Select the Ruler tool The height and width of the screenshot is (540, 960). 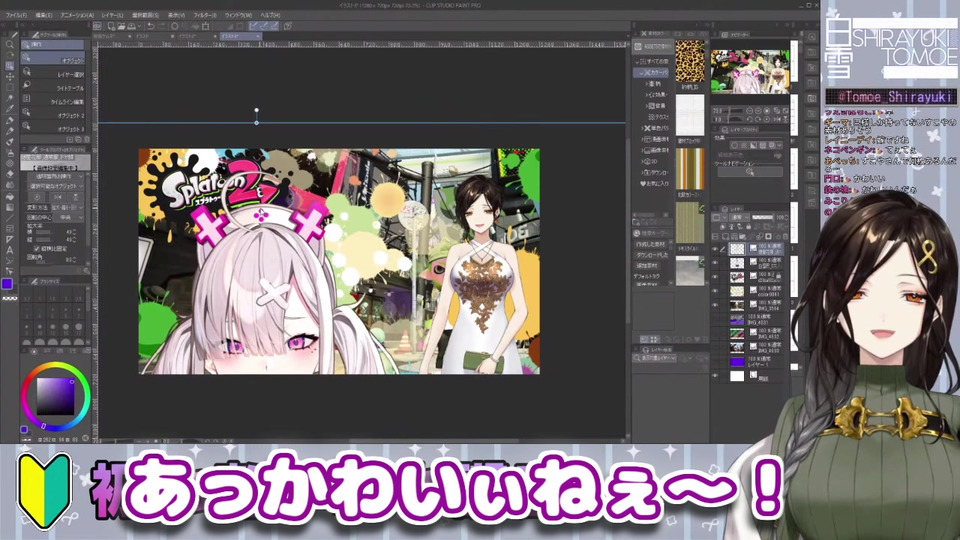pyautogui.click(x=10, y=239)
